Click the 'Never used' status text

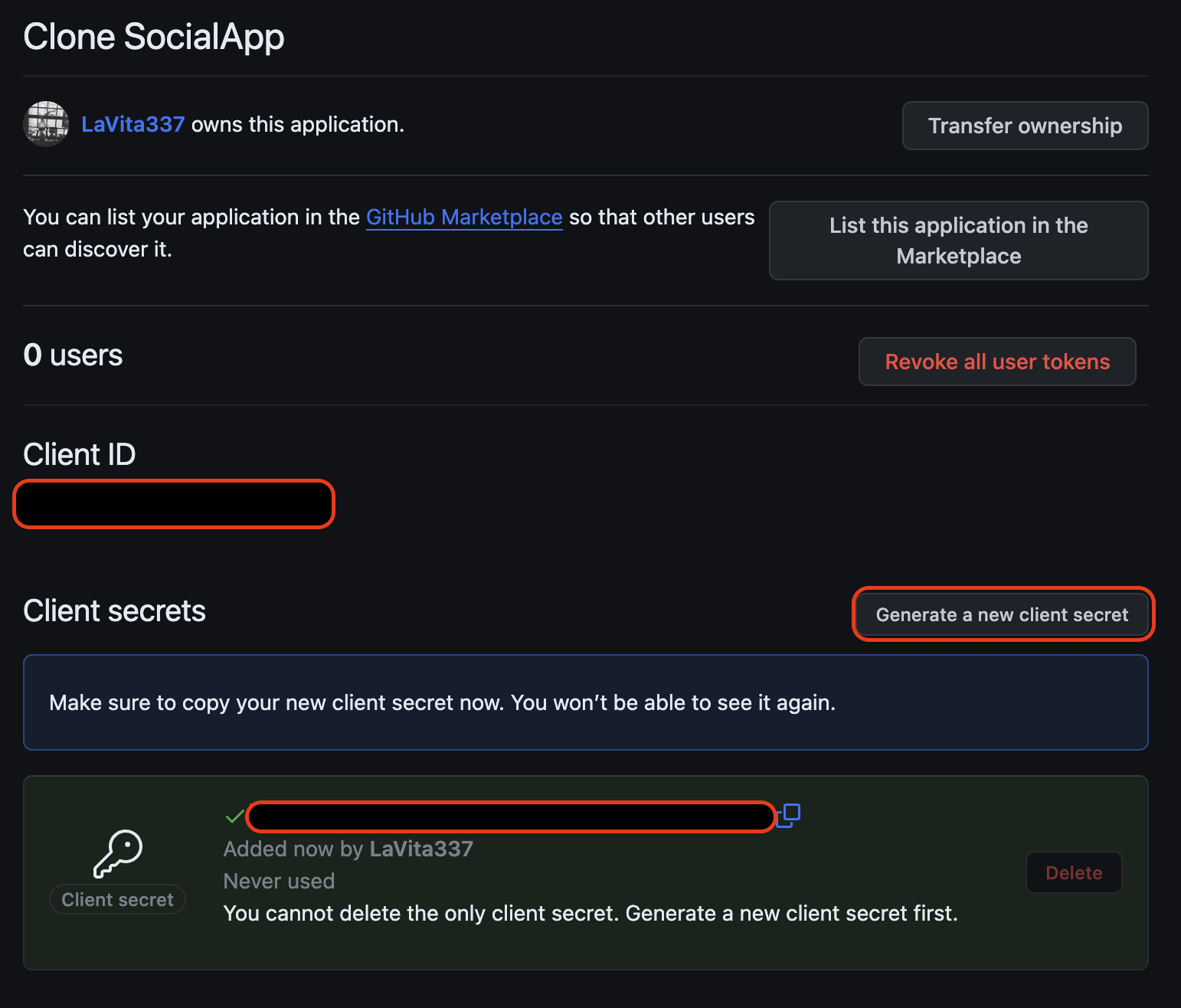[x=279, y=881]
